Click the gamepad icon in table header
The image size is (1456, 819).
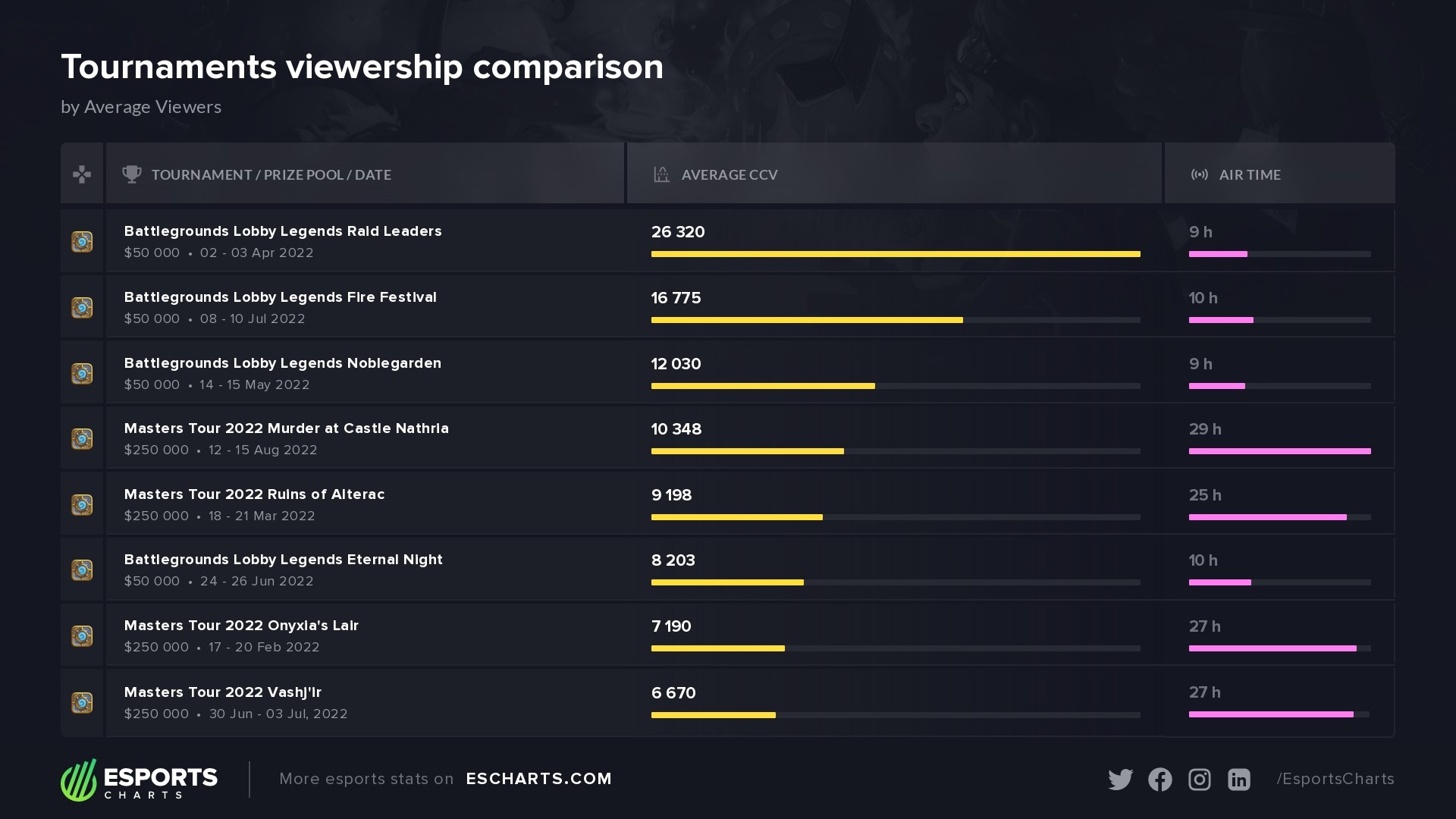click(x=82, y=174)
